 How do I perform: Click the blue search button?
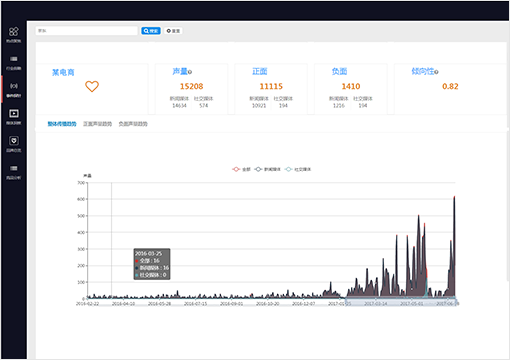tap(151, 31)
